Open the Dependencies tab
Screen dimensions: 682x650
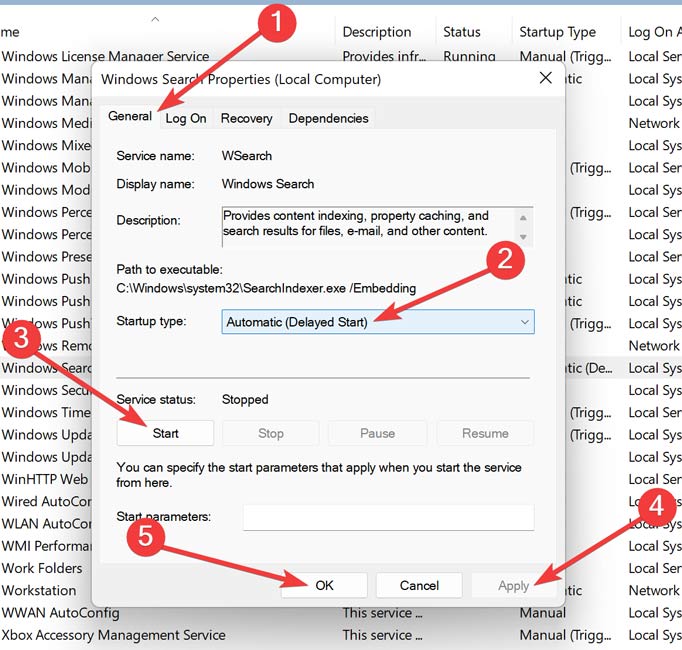click(x=328, y=118)
